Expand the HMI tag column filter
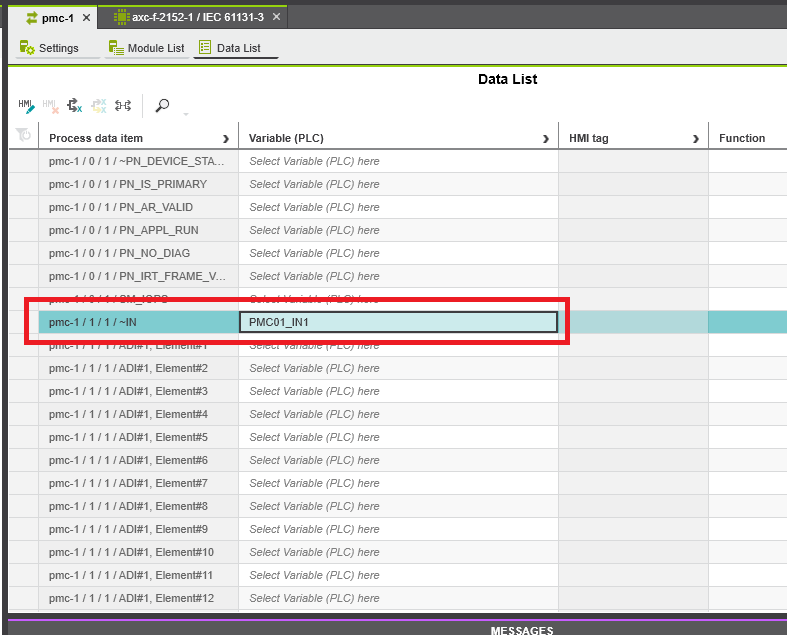This screenshot has width=787, height=635. pyautogui.click(x=695, y=139)
